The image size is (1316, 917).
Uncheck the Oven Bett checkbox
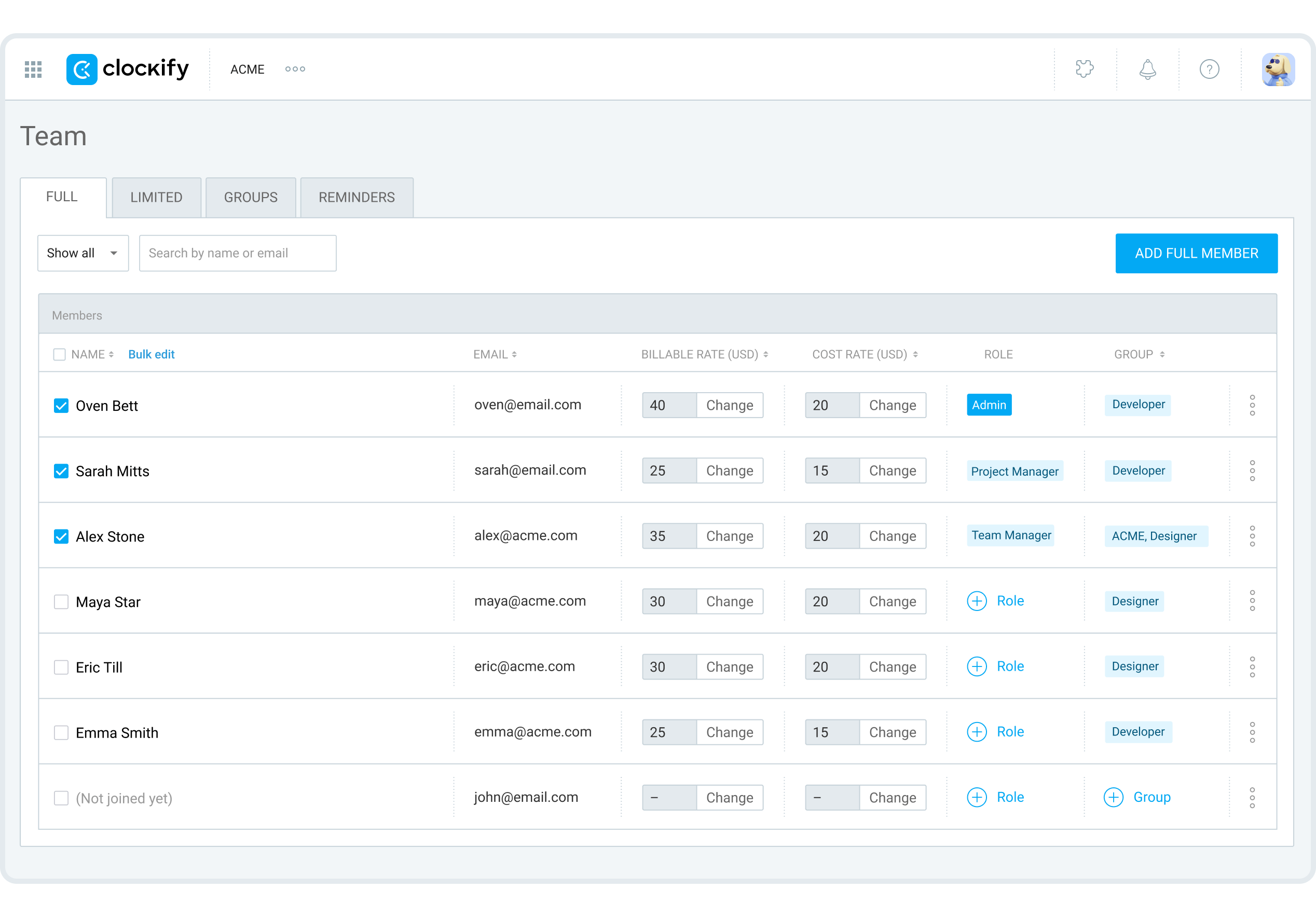pyautogui.click(x=61, y=406)
